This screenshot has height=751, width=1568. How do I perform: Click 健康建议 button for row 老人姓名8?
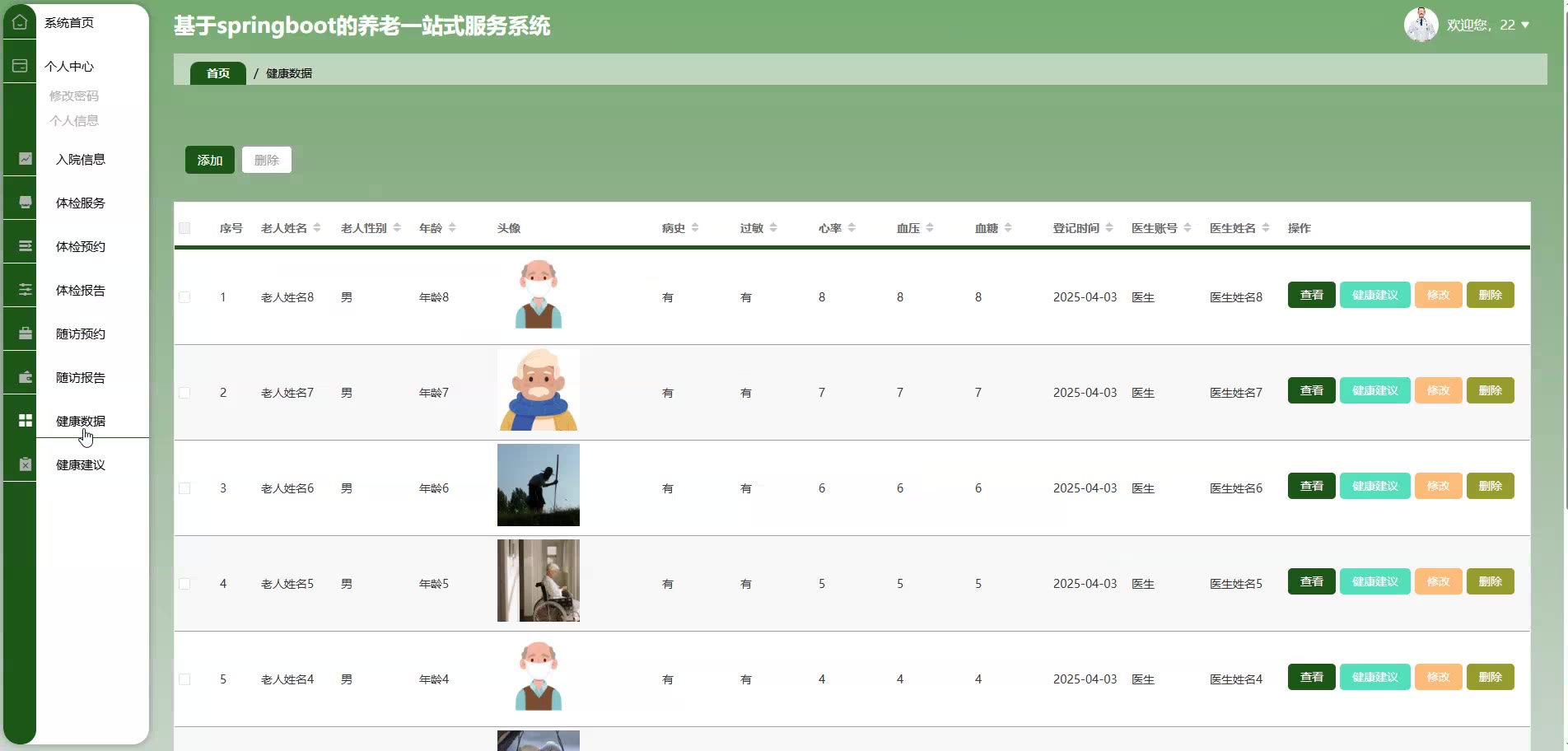[x=1375, y=295]
